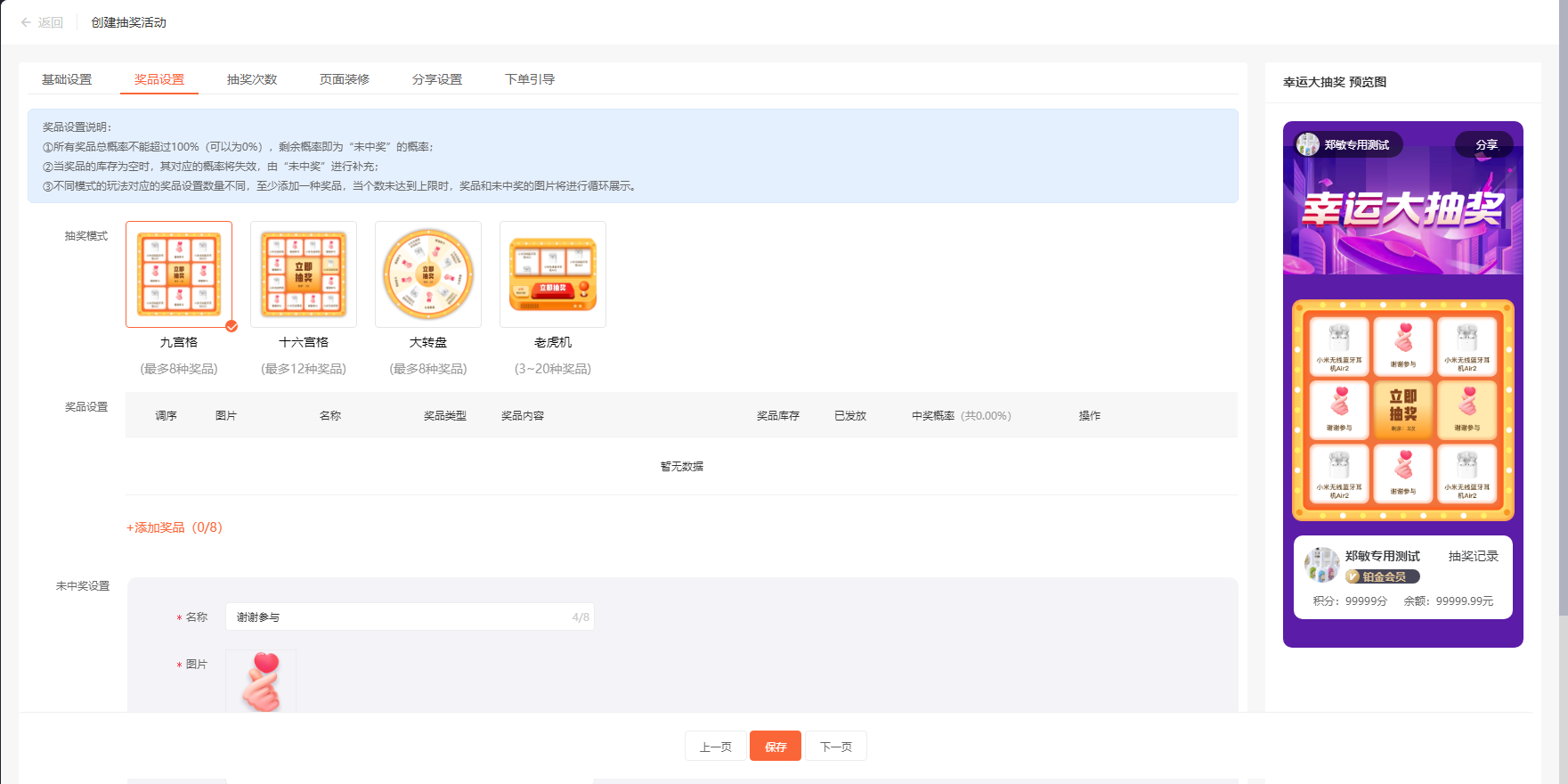Select the 十六宫格 lottery mode
The height and width of the screenshot is (784, 1568).
[x=304, y=274]
